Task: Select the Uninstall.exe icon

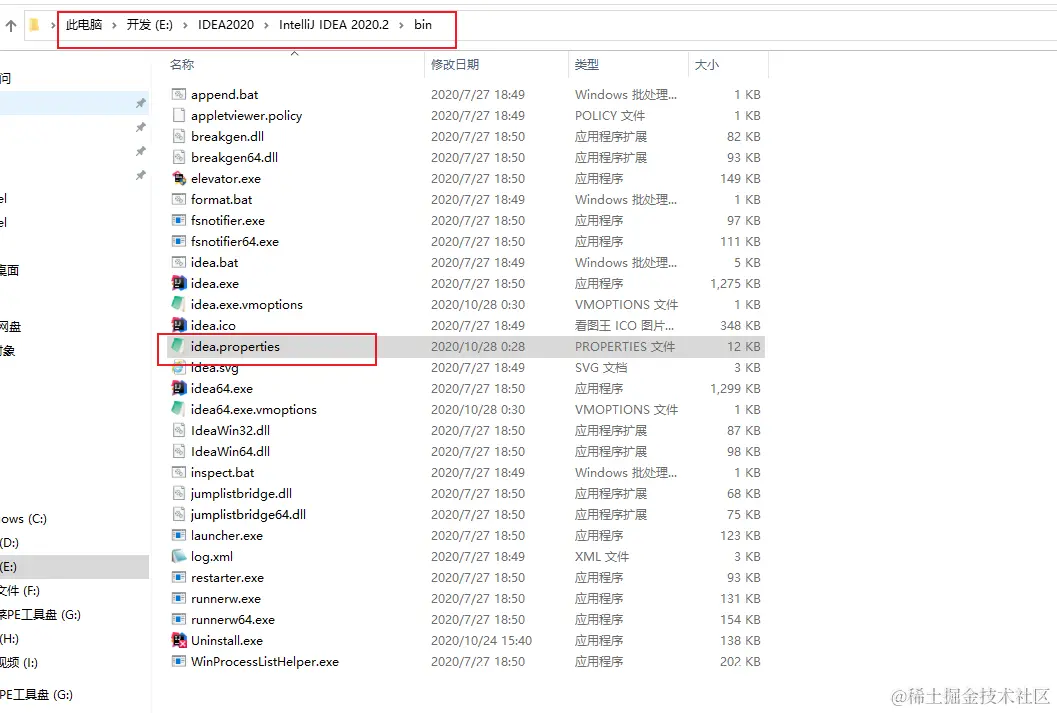Action: (x=179, y=640)
